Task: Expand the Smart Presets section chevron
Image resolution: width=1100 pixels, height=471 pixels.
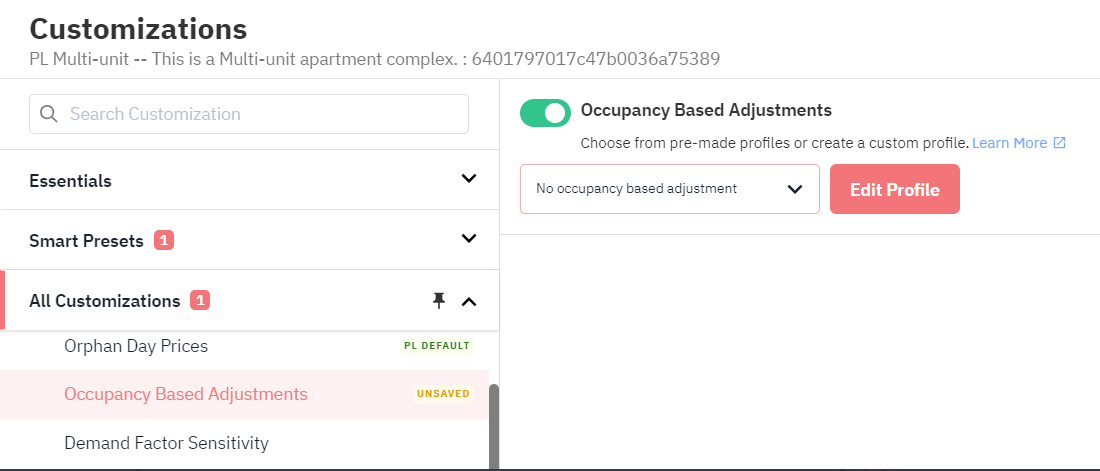Action: pyautogui.click(x=469, y=239)
